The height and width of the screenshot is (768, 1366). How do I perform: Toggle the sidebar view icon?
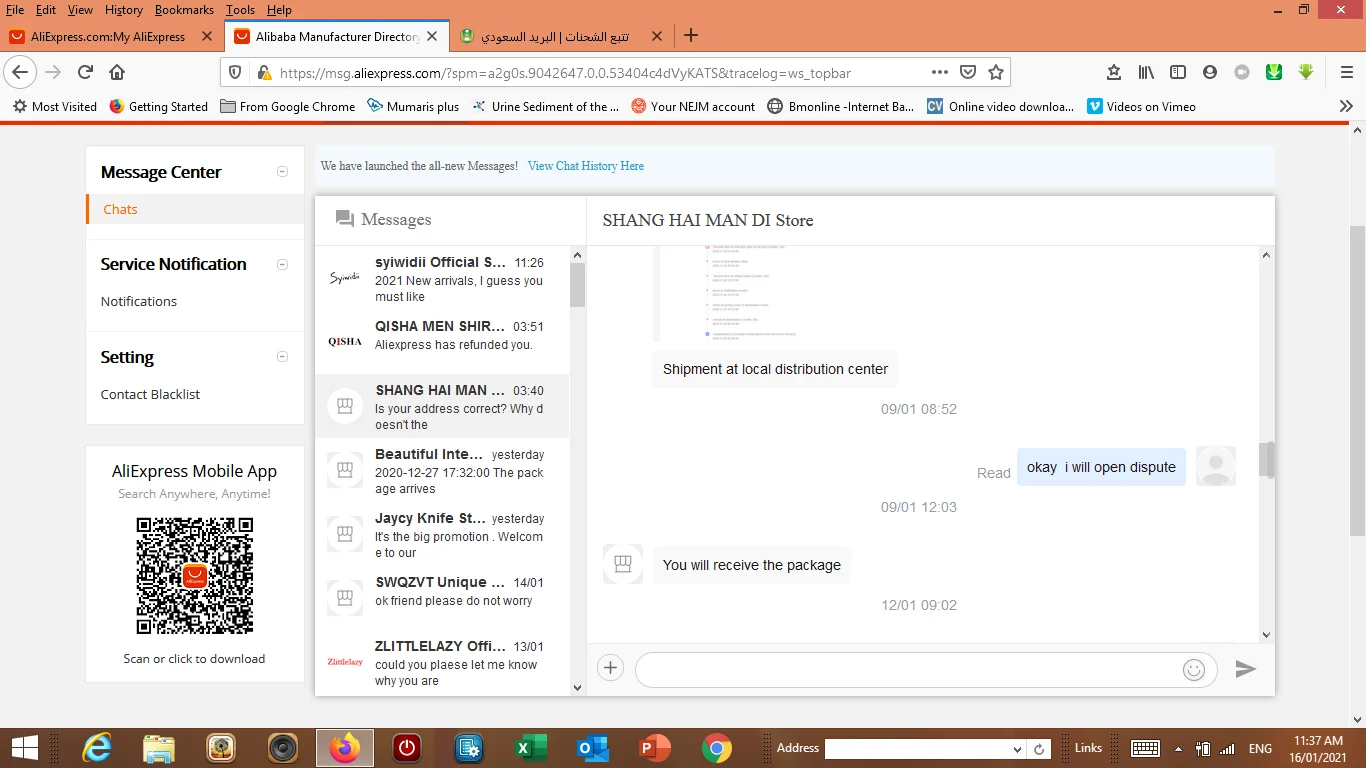click(1178, 72)
